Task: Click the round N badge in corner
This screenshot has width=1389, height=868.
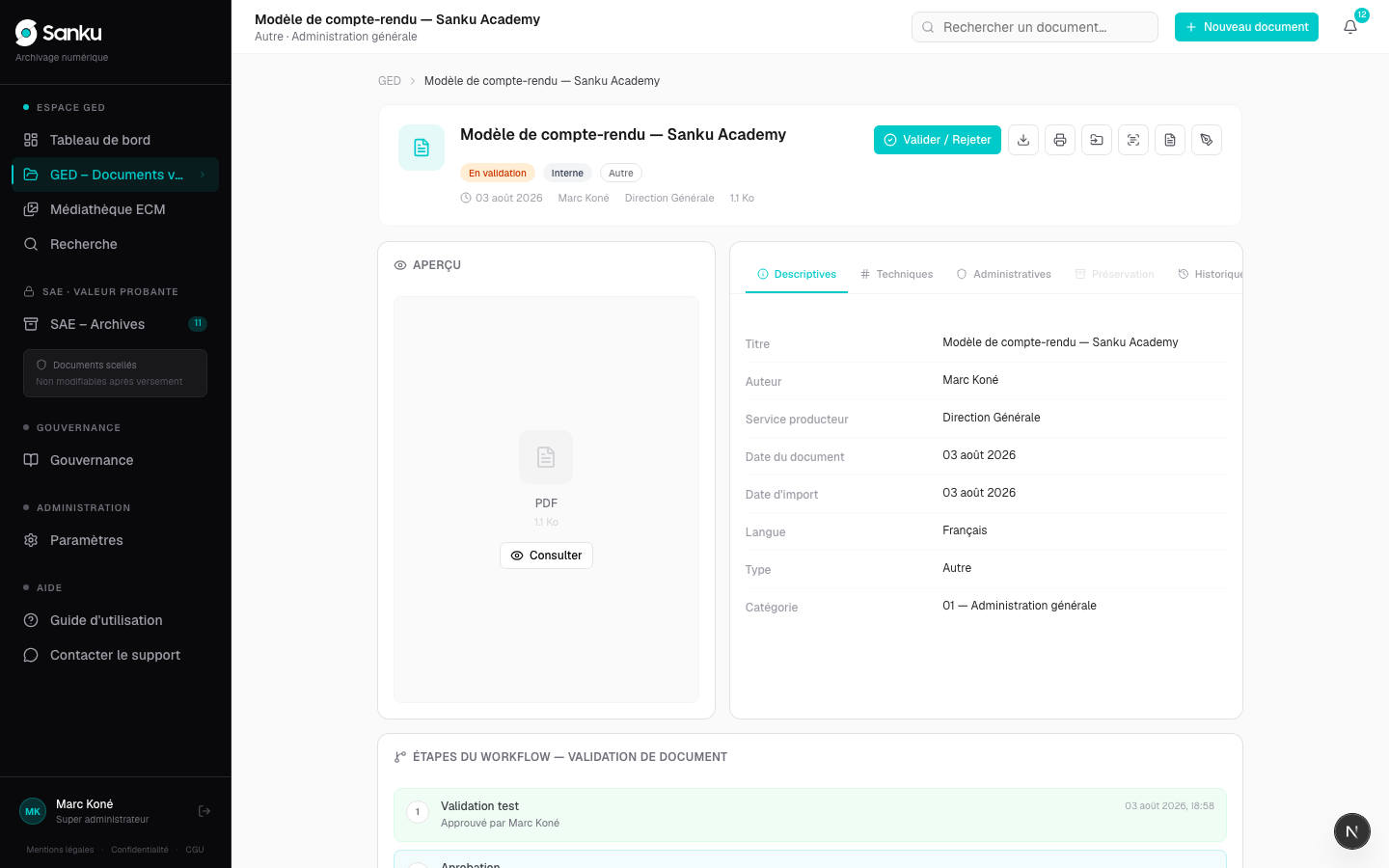Action: (1352, 831)
